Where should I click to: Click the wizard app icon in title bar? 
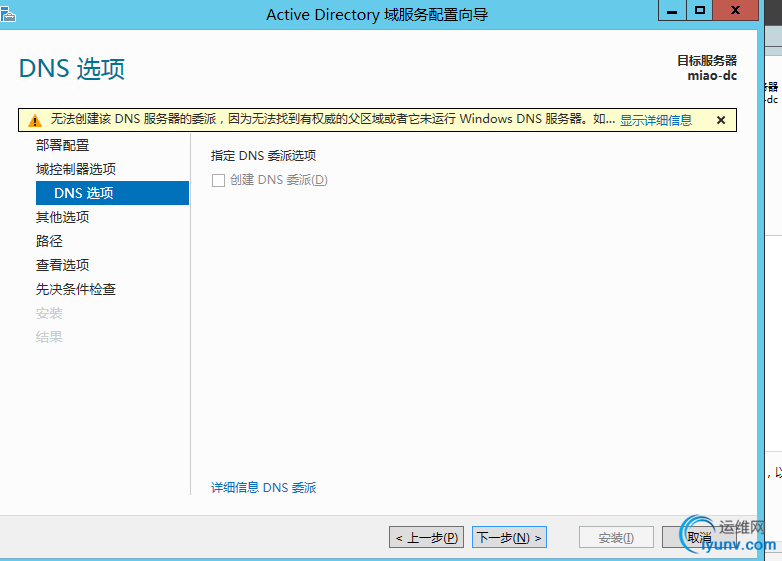[x=7, y=14]
